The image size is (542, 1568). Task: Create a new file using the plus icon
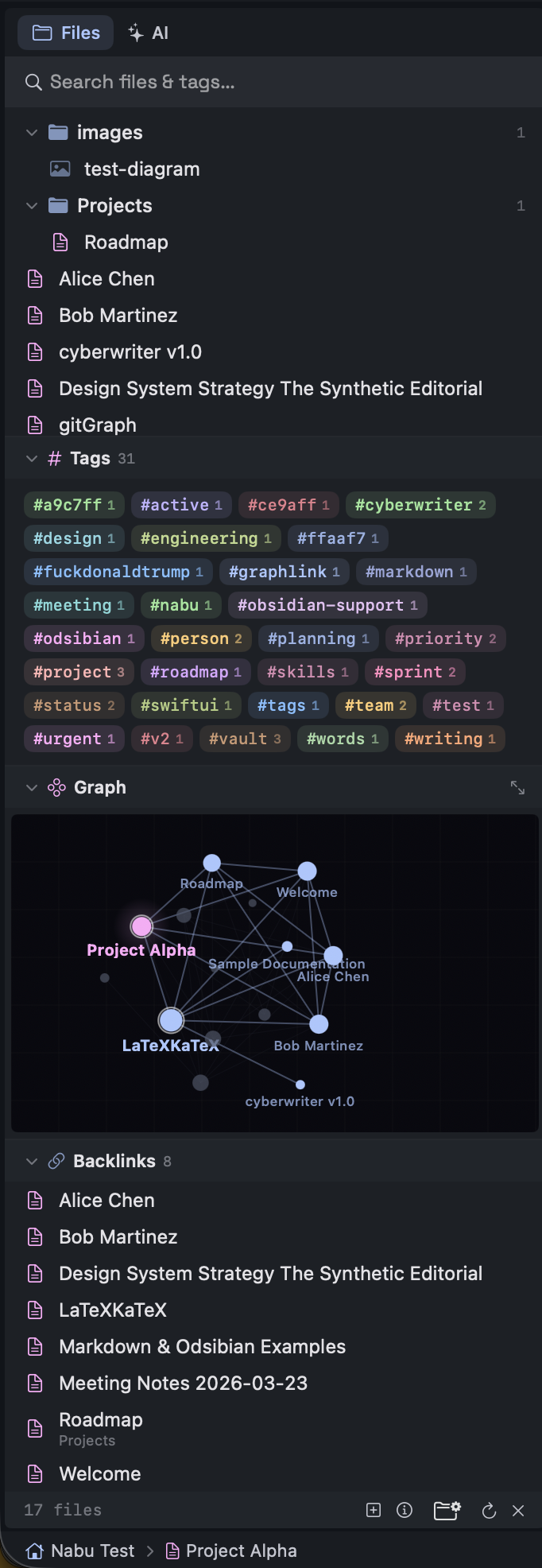[x=373, y=1510]
